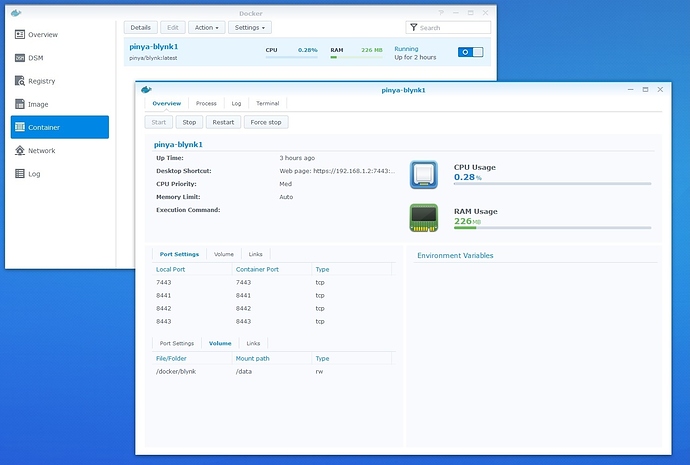Click the Med CPU priority value
Screen dimensions: 690x465
(285, 184)
